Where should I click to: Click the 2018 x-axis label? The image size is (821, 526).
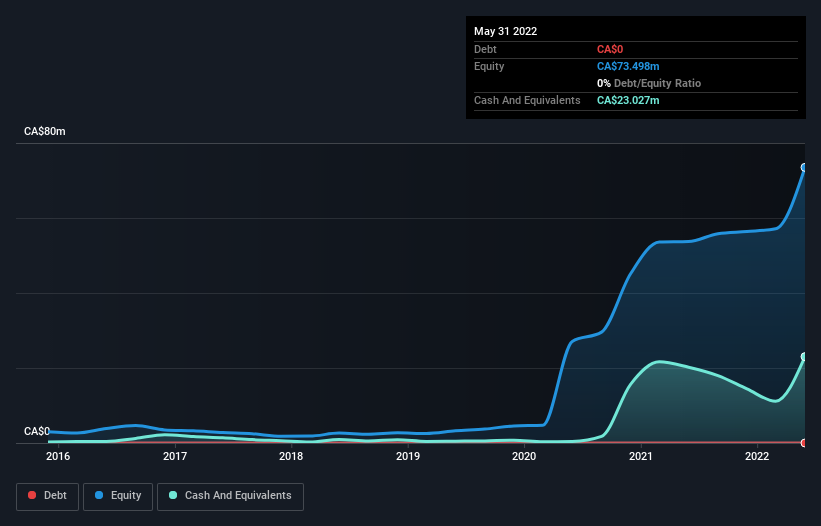coord(291,456)
